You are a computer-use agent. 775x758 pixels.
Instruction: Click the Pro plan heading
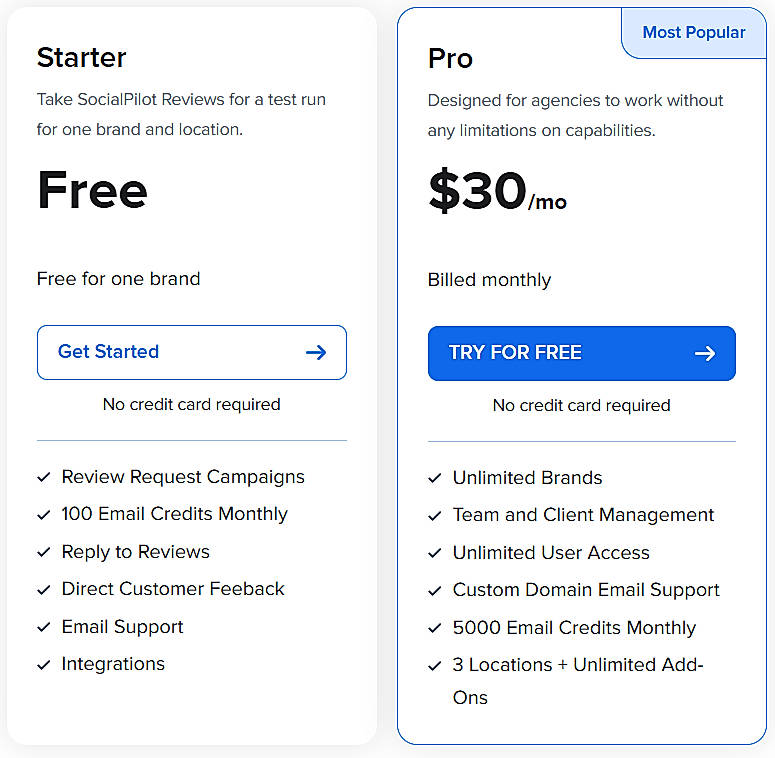[450, 59]
